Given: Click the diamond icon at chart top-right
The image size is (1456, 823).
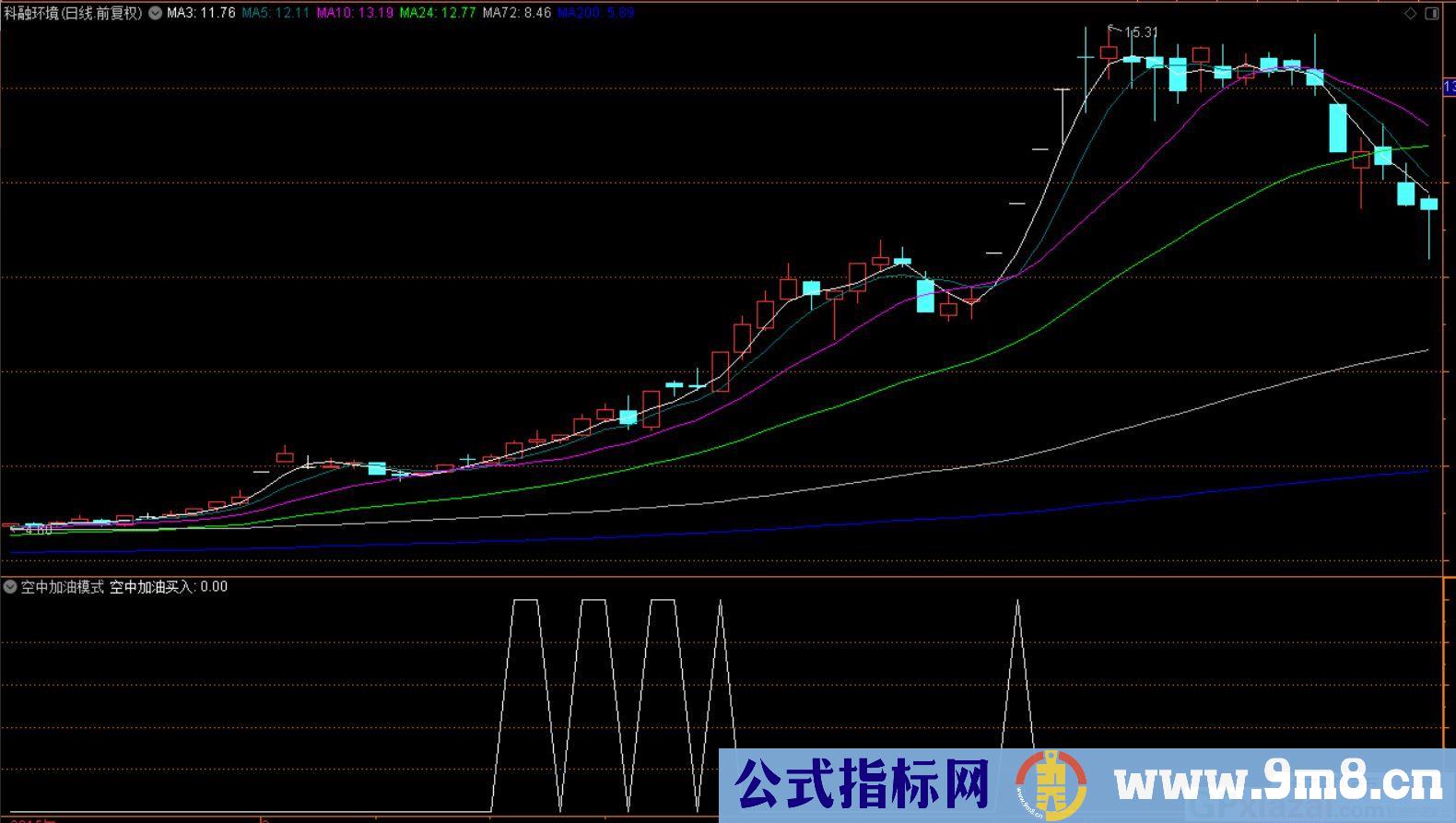Looking at the screenshot, I should click(x=1410, y=13).
